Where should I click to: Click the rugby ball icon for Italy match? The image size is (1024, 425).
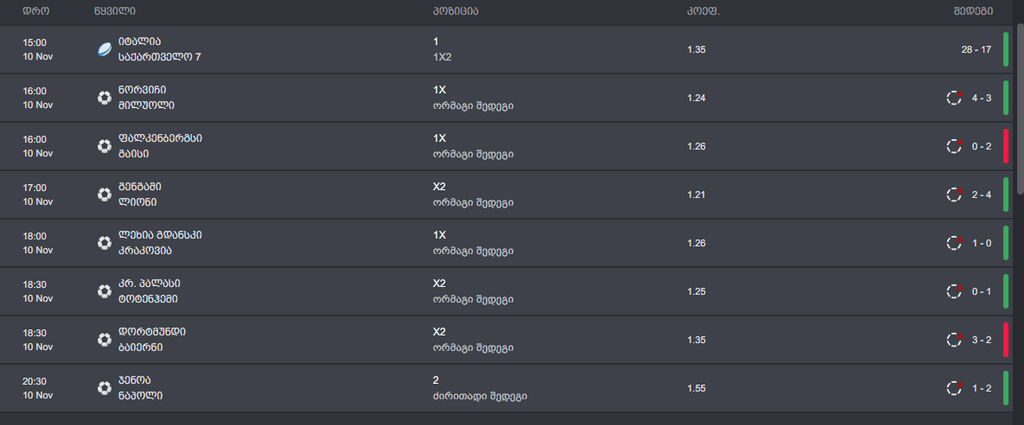coord(104,50)
